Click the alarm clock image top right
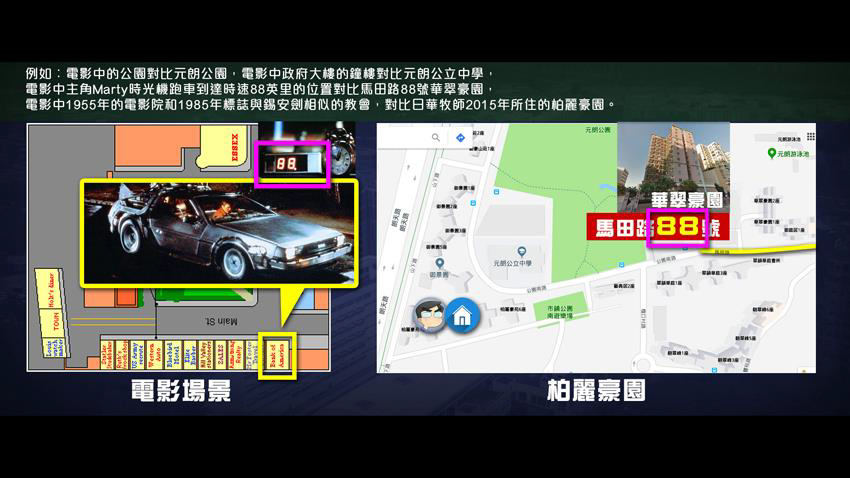This screenshot has height=478, width=850. (343, 154)
